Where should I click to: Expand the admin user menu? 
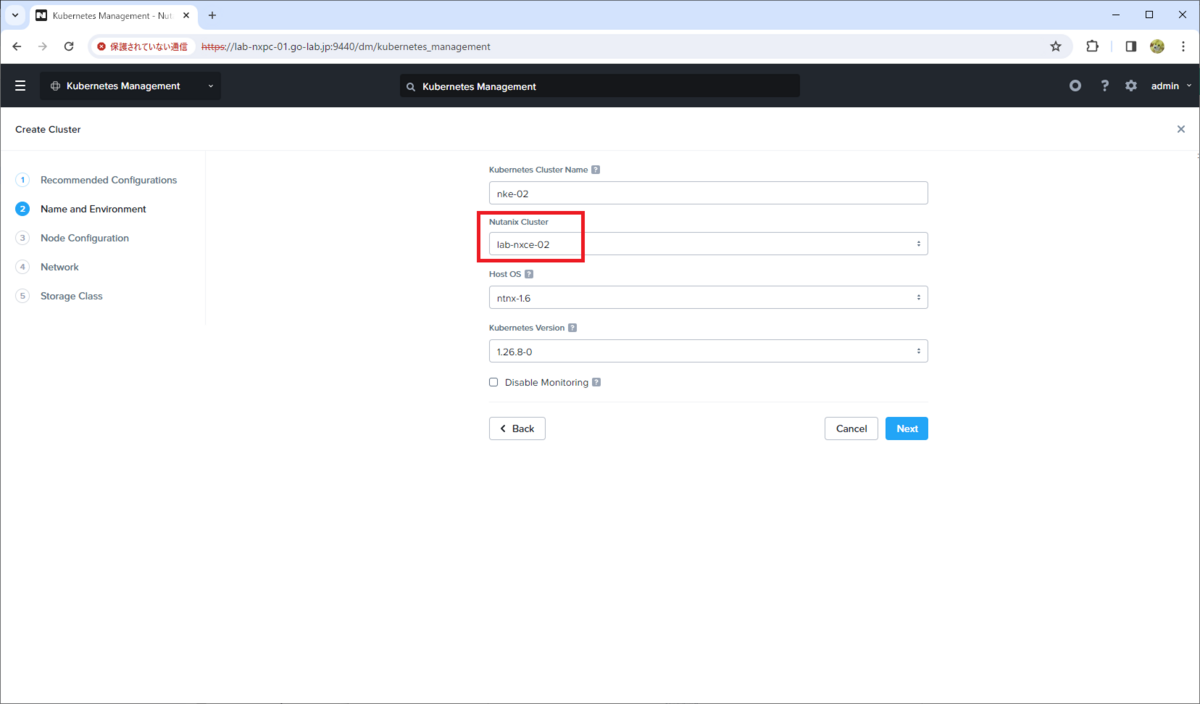coord(1171,86)
